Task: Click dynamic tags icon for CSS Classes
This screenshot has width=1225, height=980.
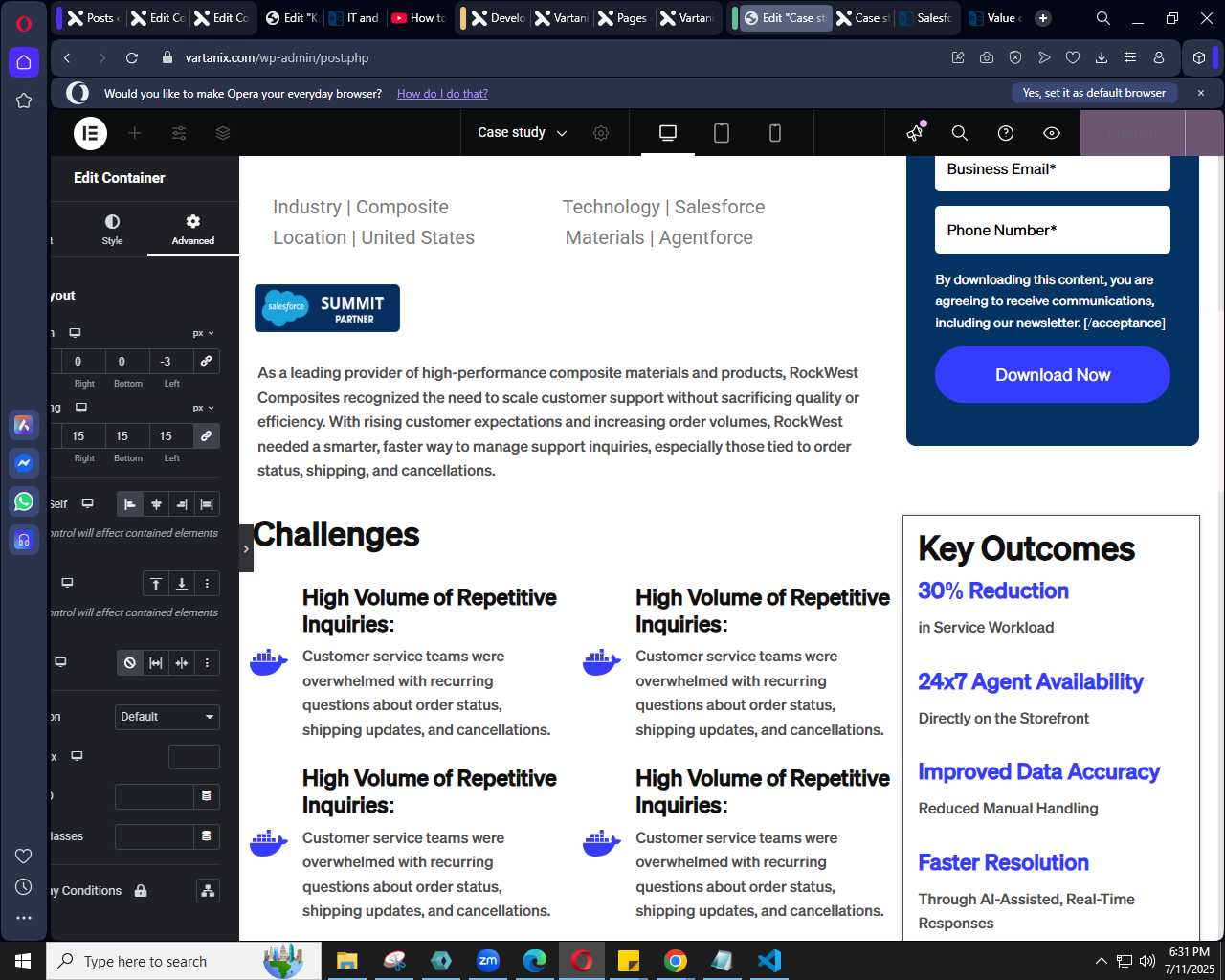Action: [x=206, y=836]
